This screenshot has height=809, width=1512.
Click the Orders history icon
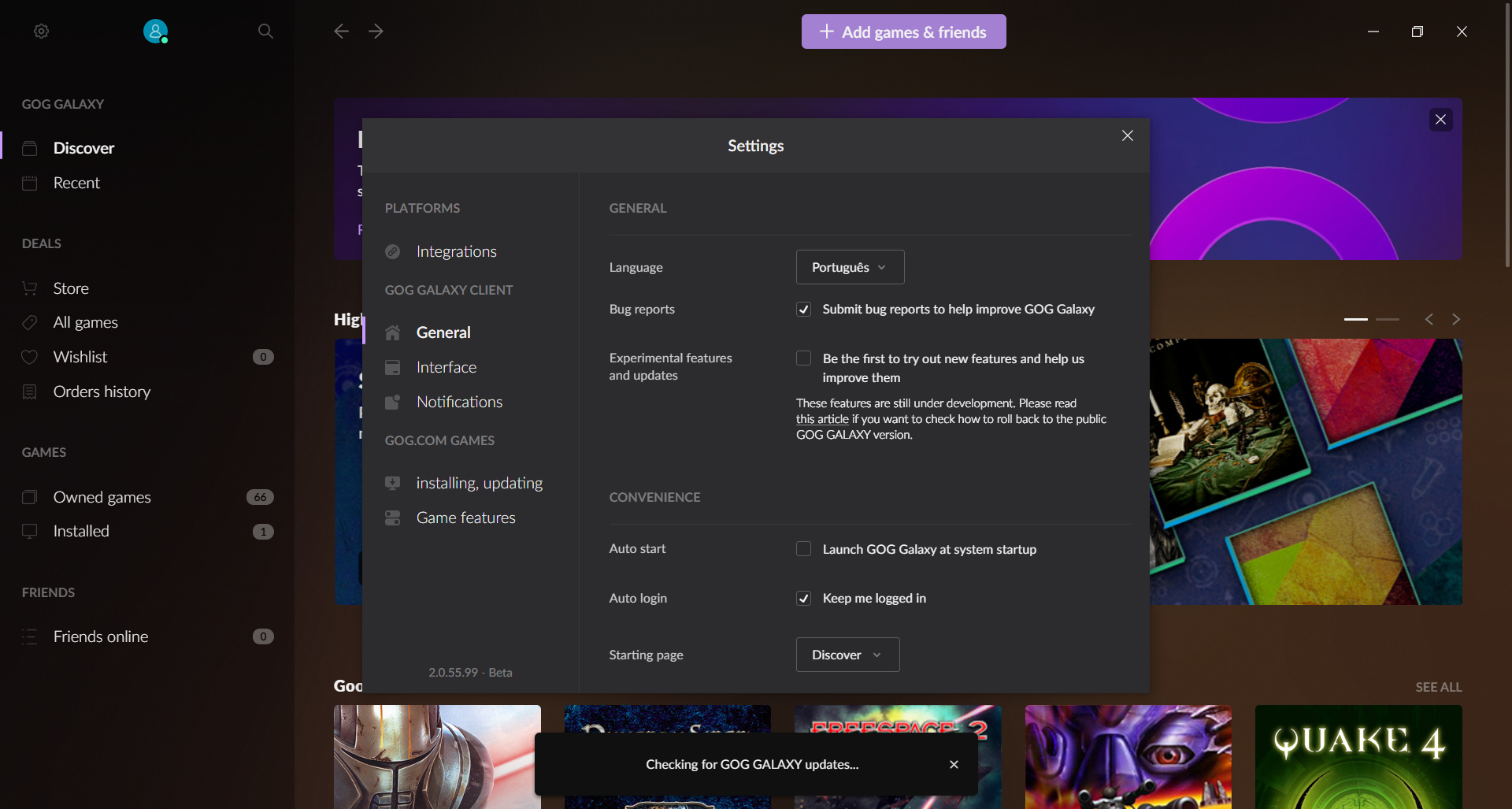tap(30, 392)
